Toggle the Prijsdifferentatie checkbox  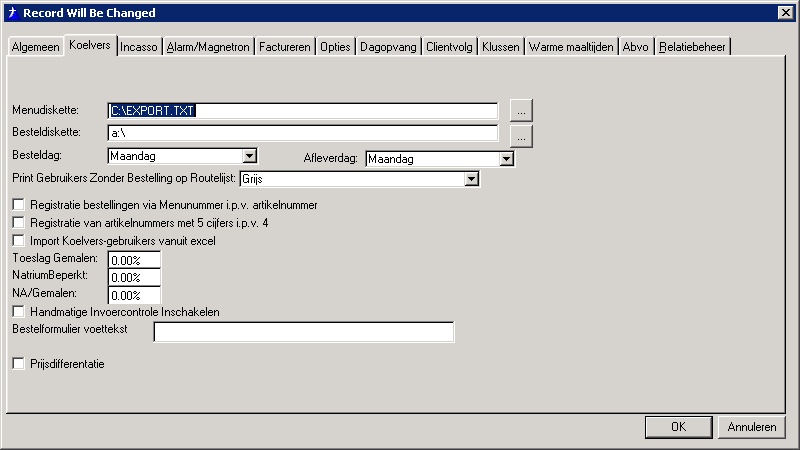coord(18,363)
